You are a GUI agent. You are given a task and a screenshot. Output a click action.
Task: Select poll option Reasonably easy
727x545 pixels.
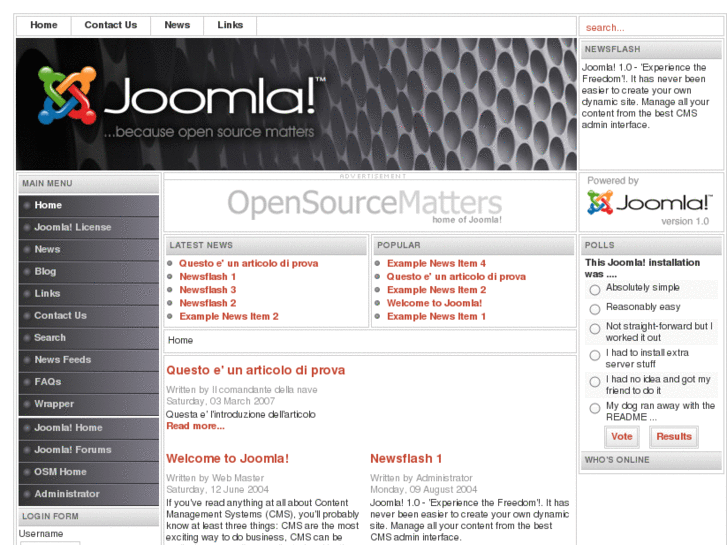tap(595, 309)
